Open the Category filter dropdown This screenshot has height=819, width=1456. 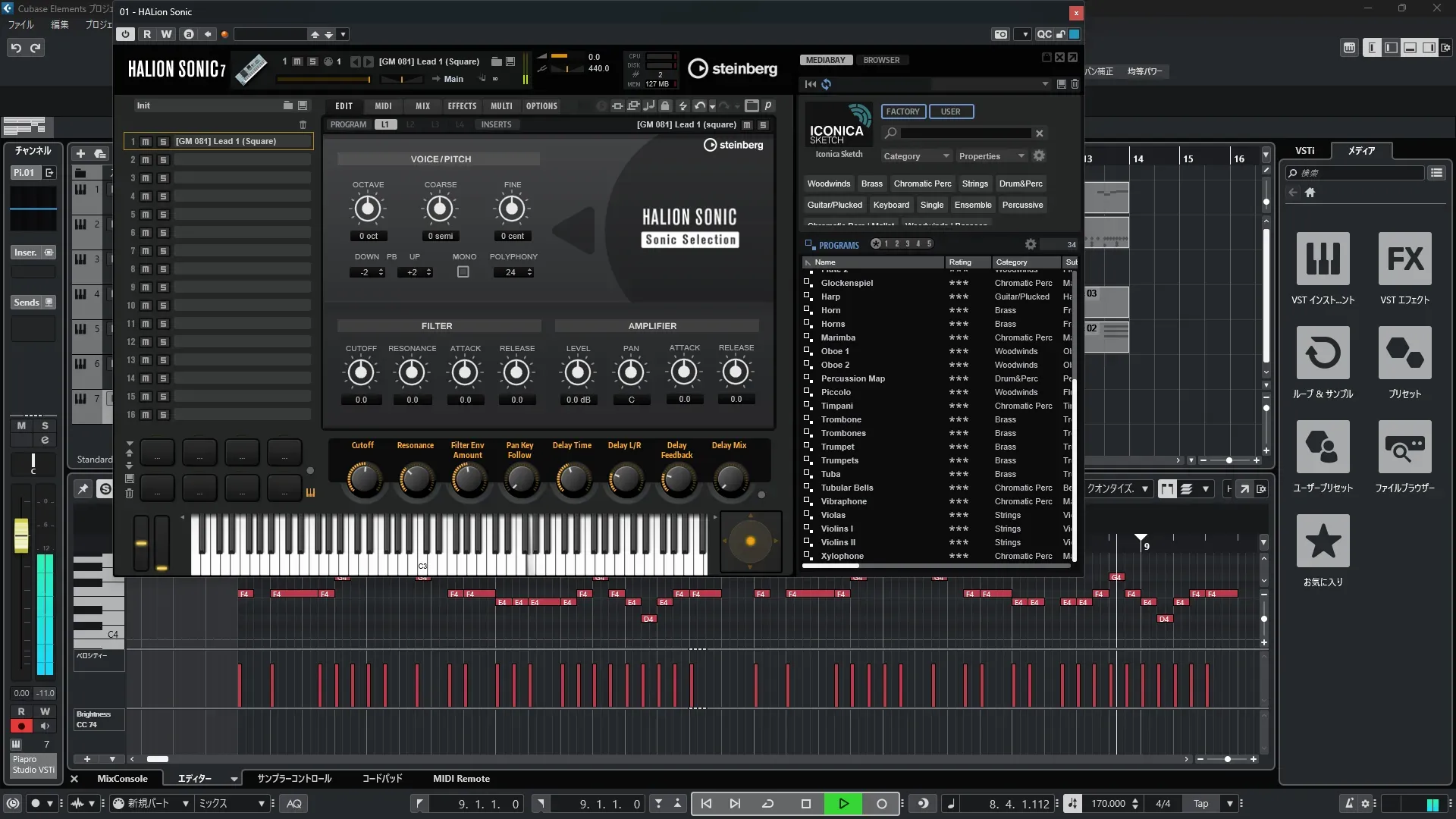point(915,156)
